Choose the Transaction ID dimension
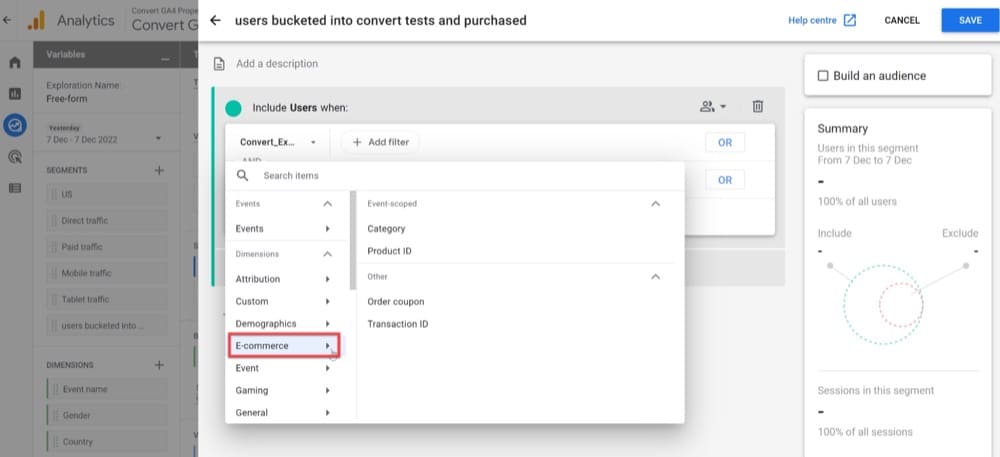This screenshot has height=457, width=1000. 397,324
